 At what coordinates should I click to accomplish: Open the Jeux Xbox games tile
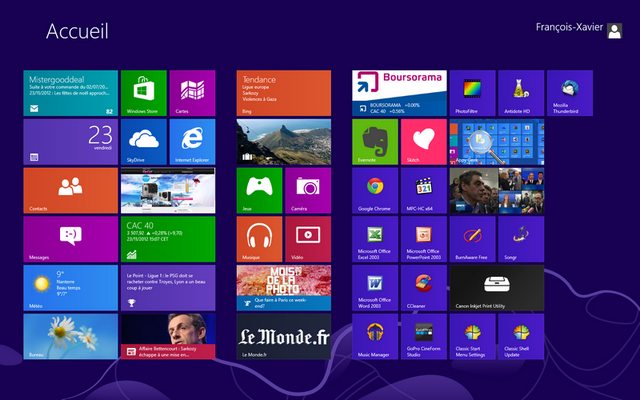pos(259,190)
